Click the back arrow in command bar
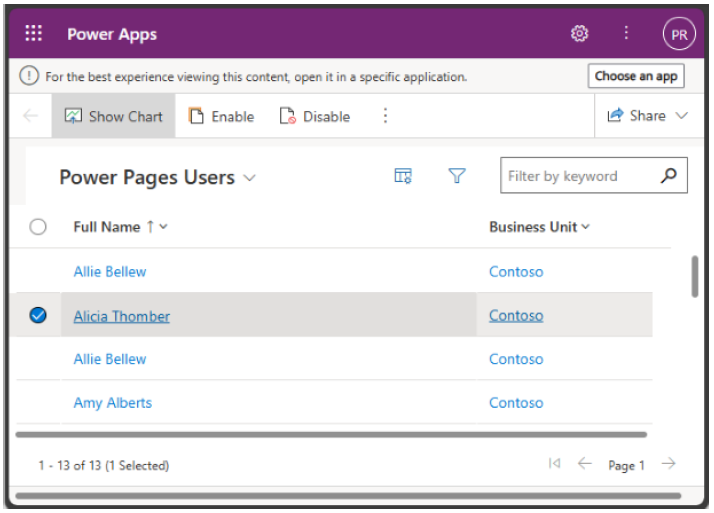 (x=30, y=116)
